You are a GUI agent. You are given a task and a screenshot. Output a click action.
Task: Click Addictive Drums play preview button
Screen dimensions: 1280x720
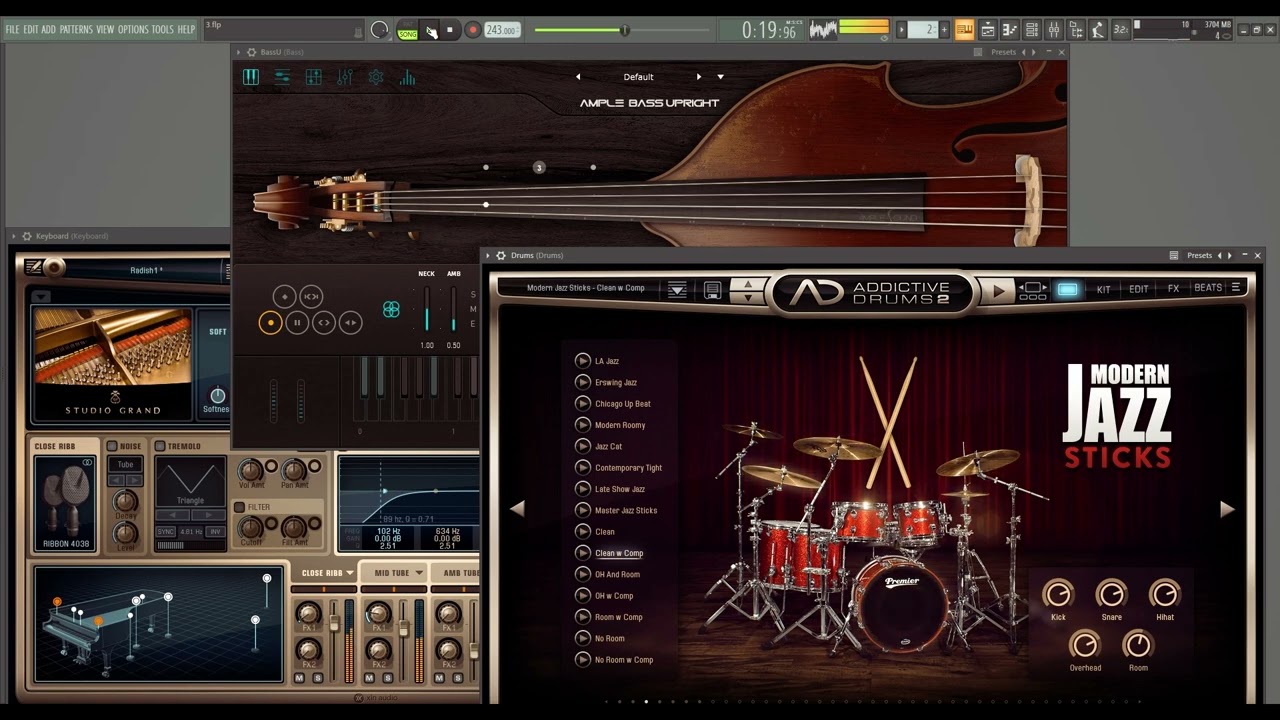click(x=997, y=290)
